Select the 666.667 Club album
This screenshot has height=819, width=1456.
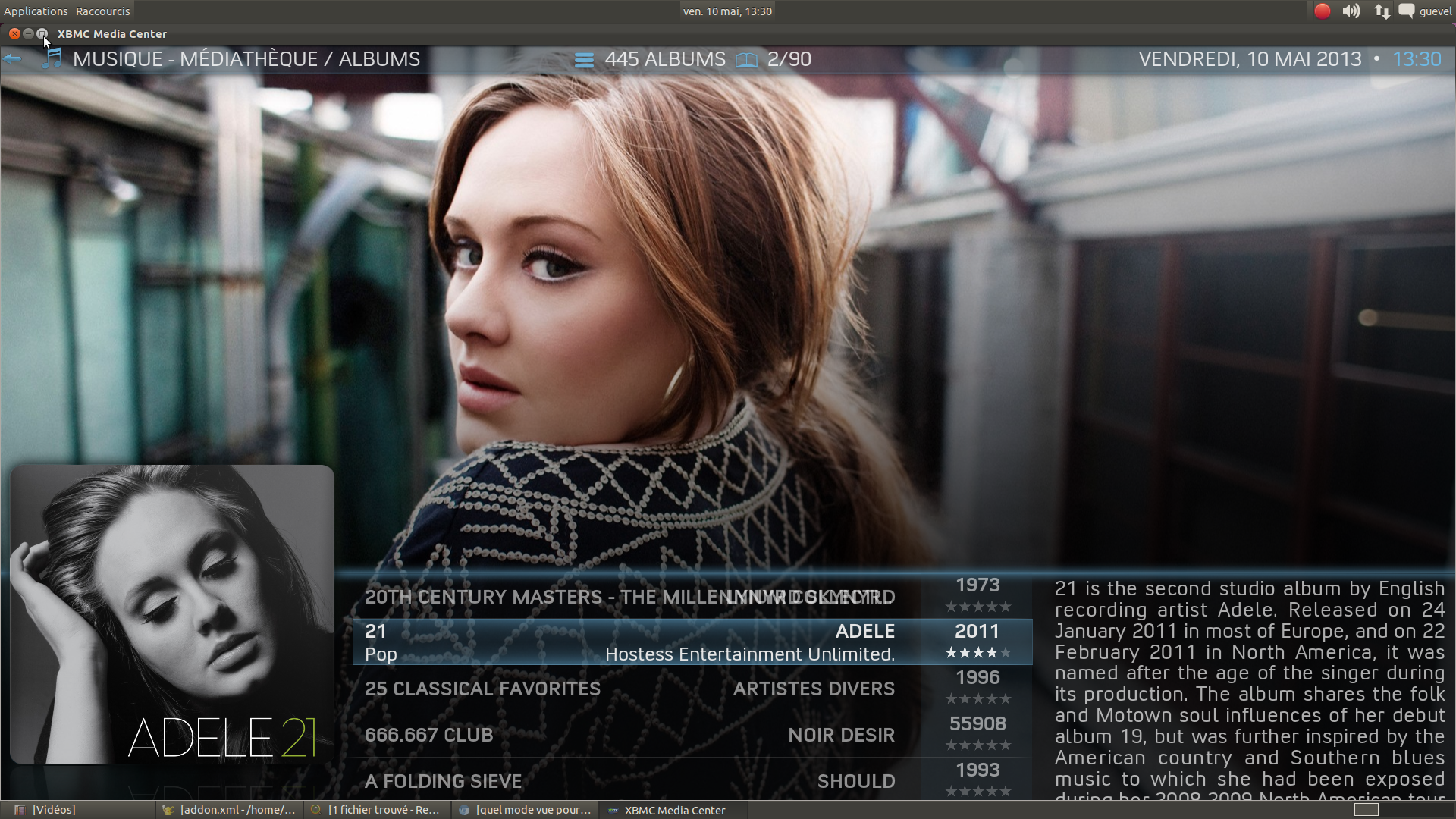coord(692,735)
